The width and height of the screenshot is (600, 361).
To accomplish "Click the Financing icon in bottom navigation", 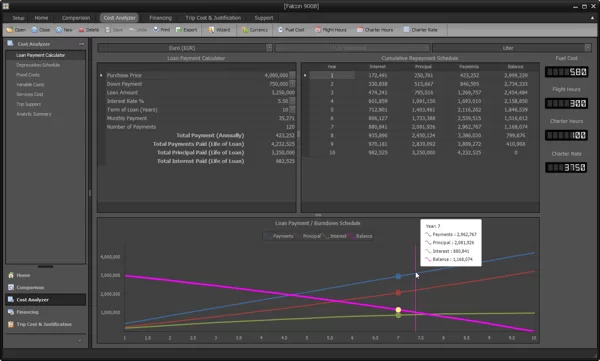I will [11, 312].
